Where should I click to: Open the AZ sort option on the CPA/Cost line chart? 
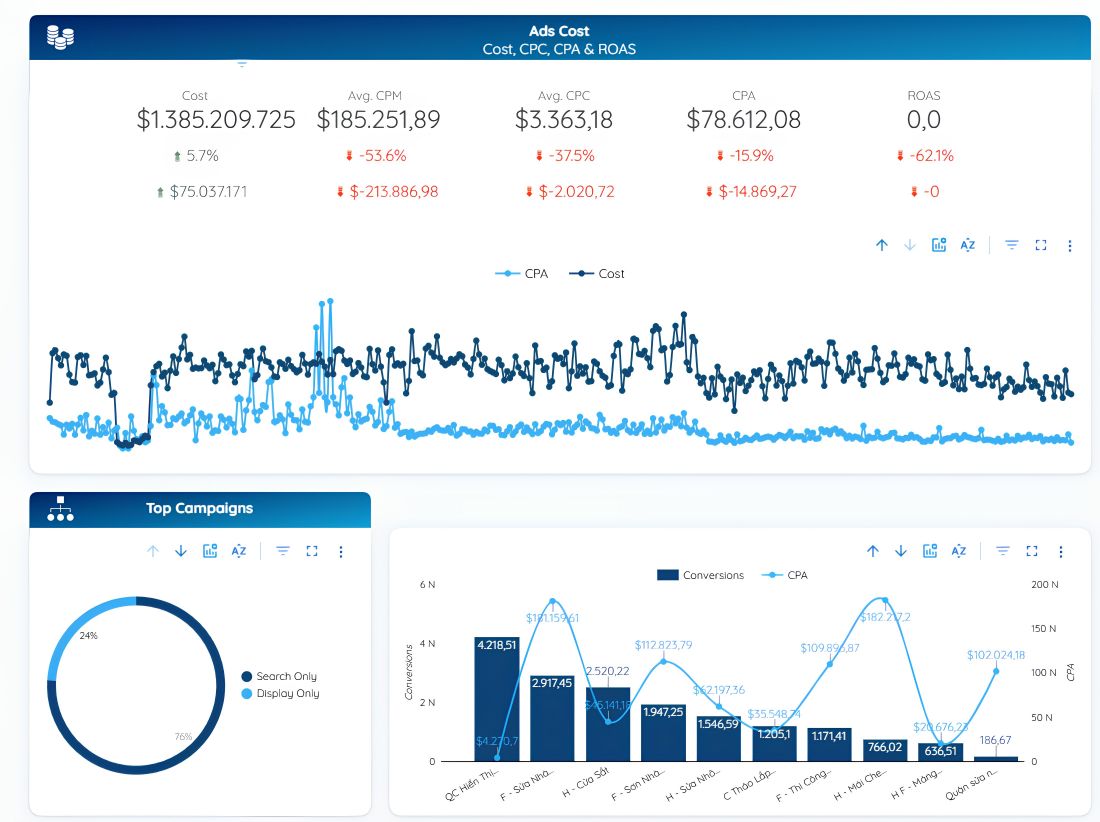967,245
